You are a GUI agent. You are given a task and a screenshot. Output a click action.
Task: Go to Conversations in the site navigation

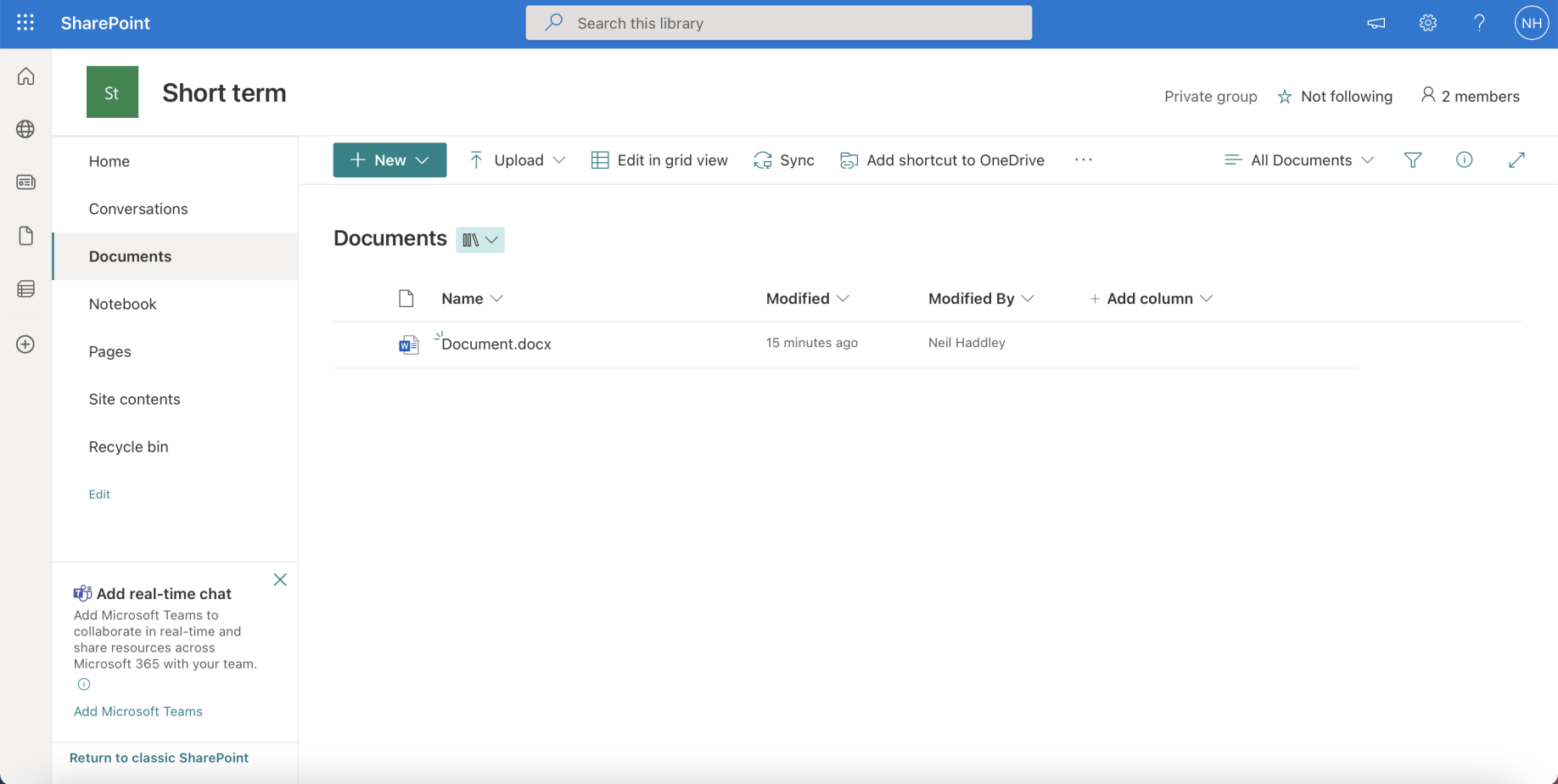[x=138, y=209]
